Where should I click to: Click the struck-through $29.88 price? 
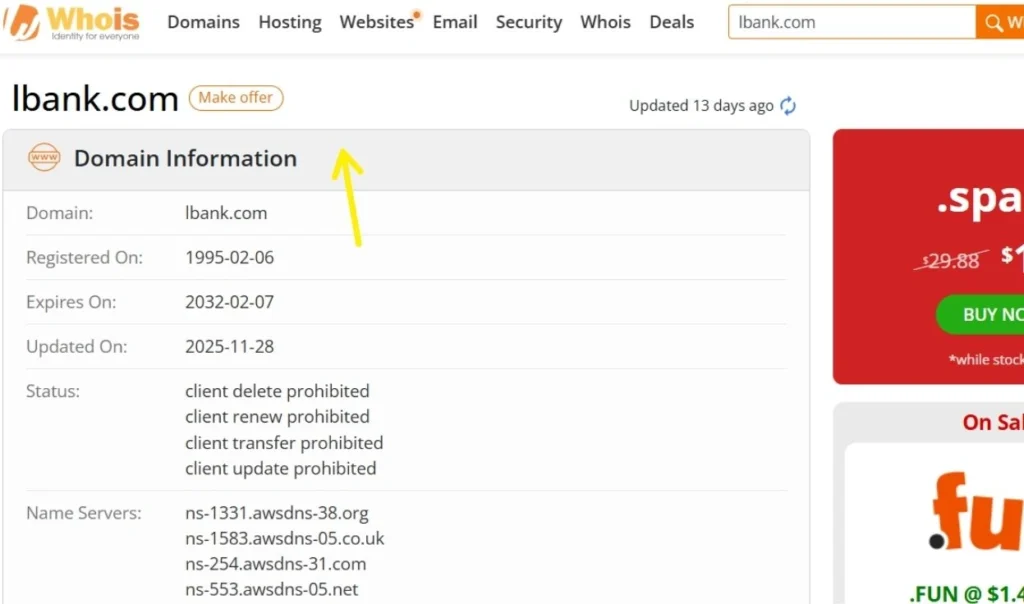pos(950,260)
